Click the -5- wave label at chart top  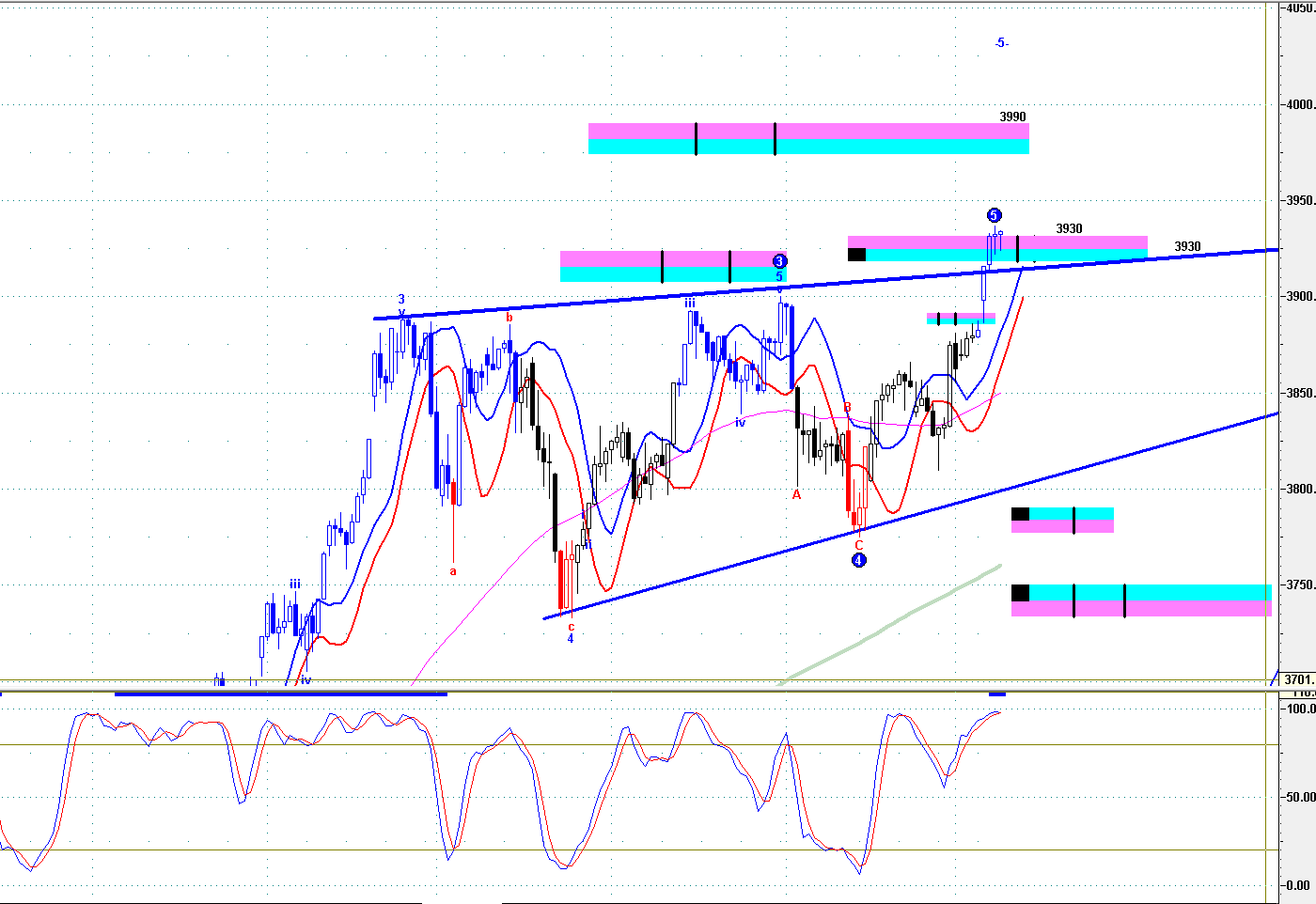(1002, 43)
